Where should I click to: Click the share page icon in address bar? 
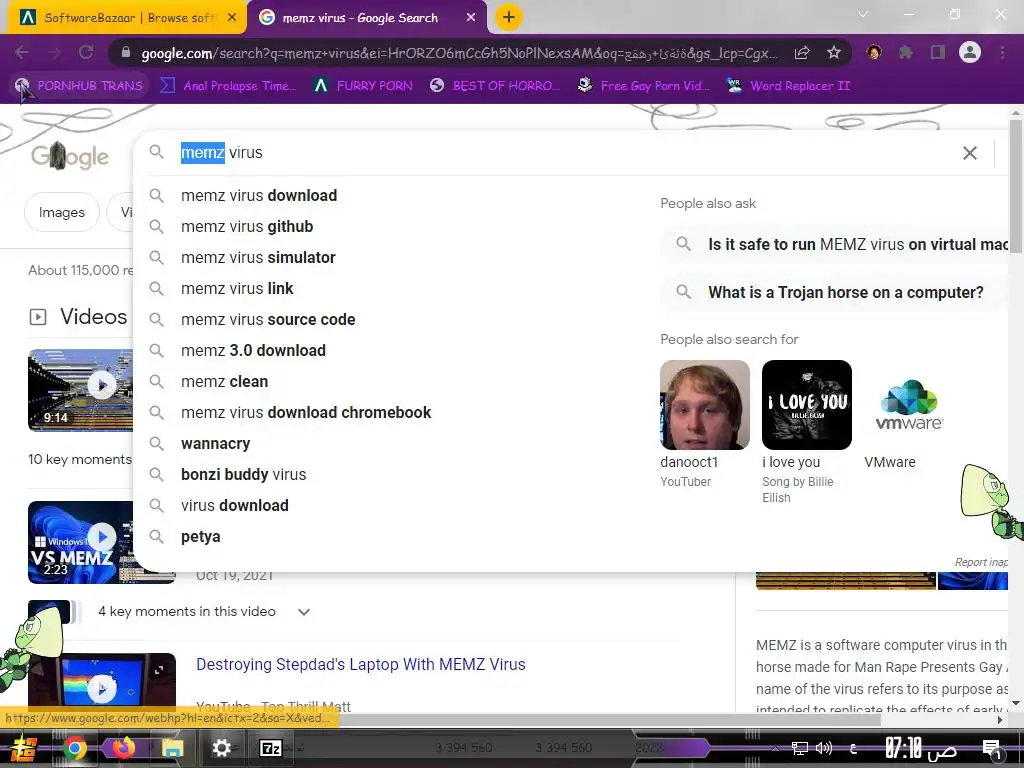point(802,52)
